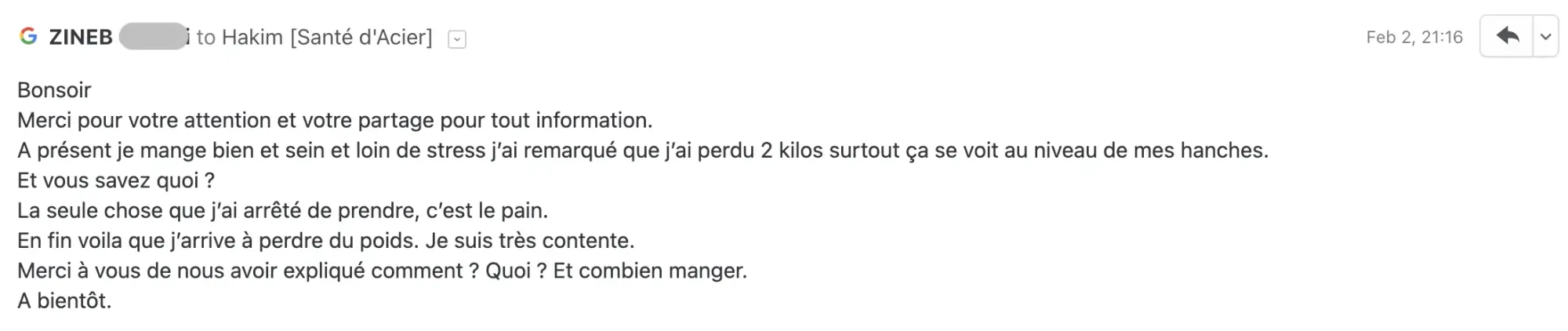
Task: Click the closing line A bientôt
Action: [64, 300]
